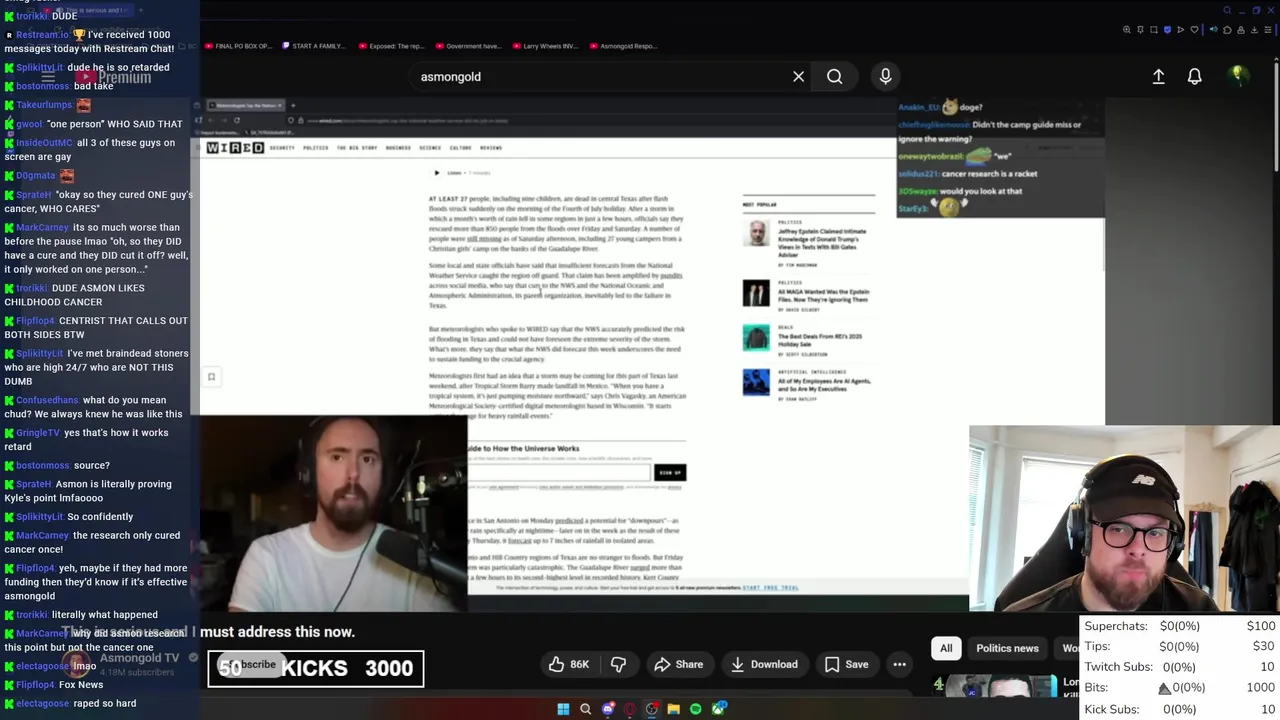This screenshot has height=720, width=1280.
Task: Open Spotify from the taskbar
Action: 695,709
